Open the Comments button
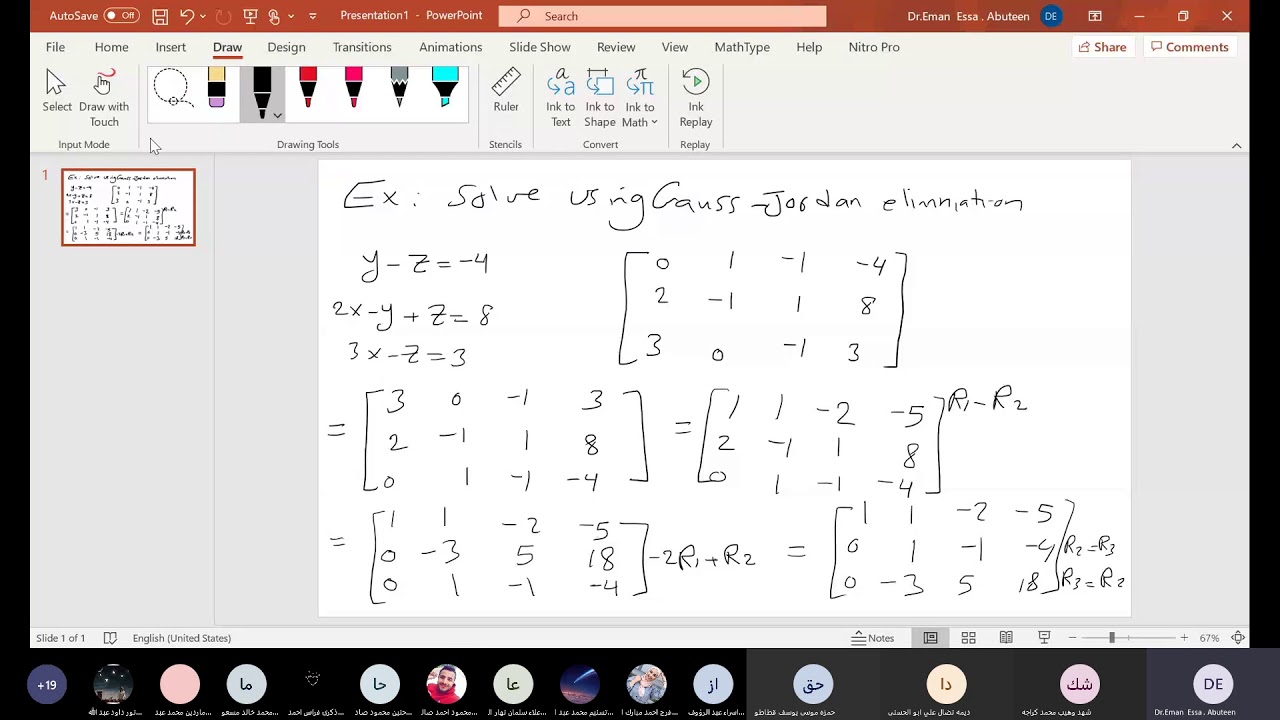This screenshot has height=720, width=1280. click(1189, 47)
